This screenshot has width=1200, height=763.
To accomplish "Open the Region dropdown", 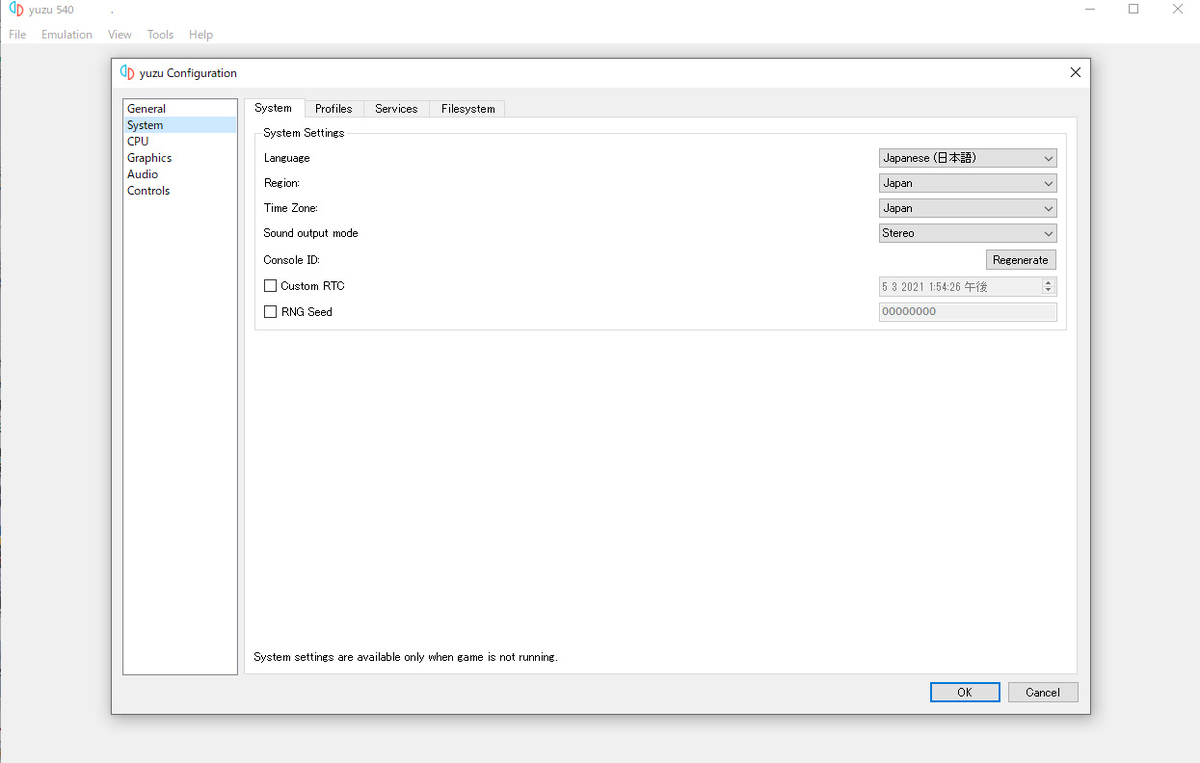I will click(x=967, y=183).
